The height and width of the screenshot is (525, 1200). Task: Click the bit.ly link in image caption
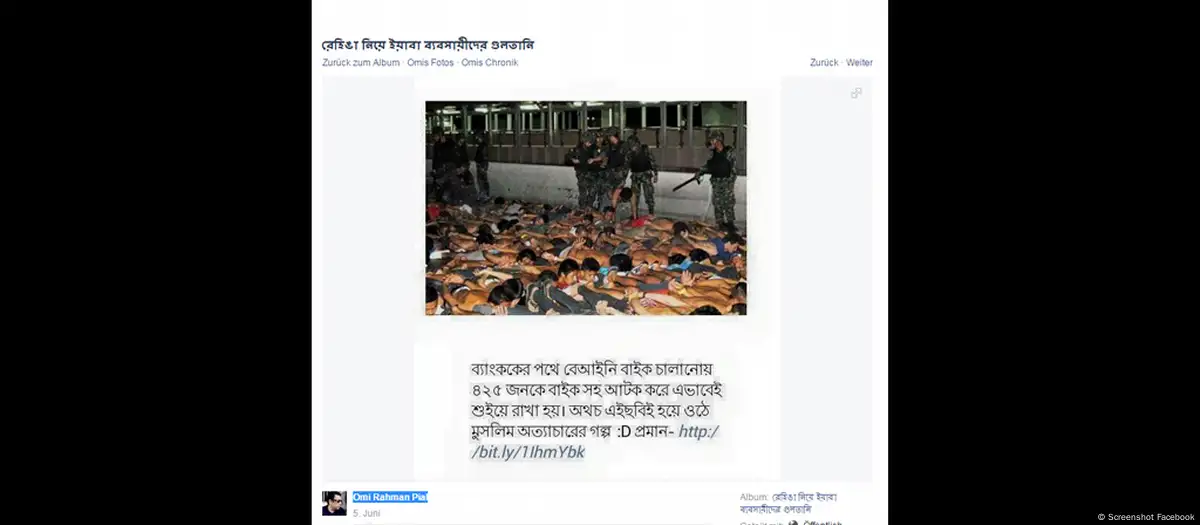tap(595, 441)
